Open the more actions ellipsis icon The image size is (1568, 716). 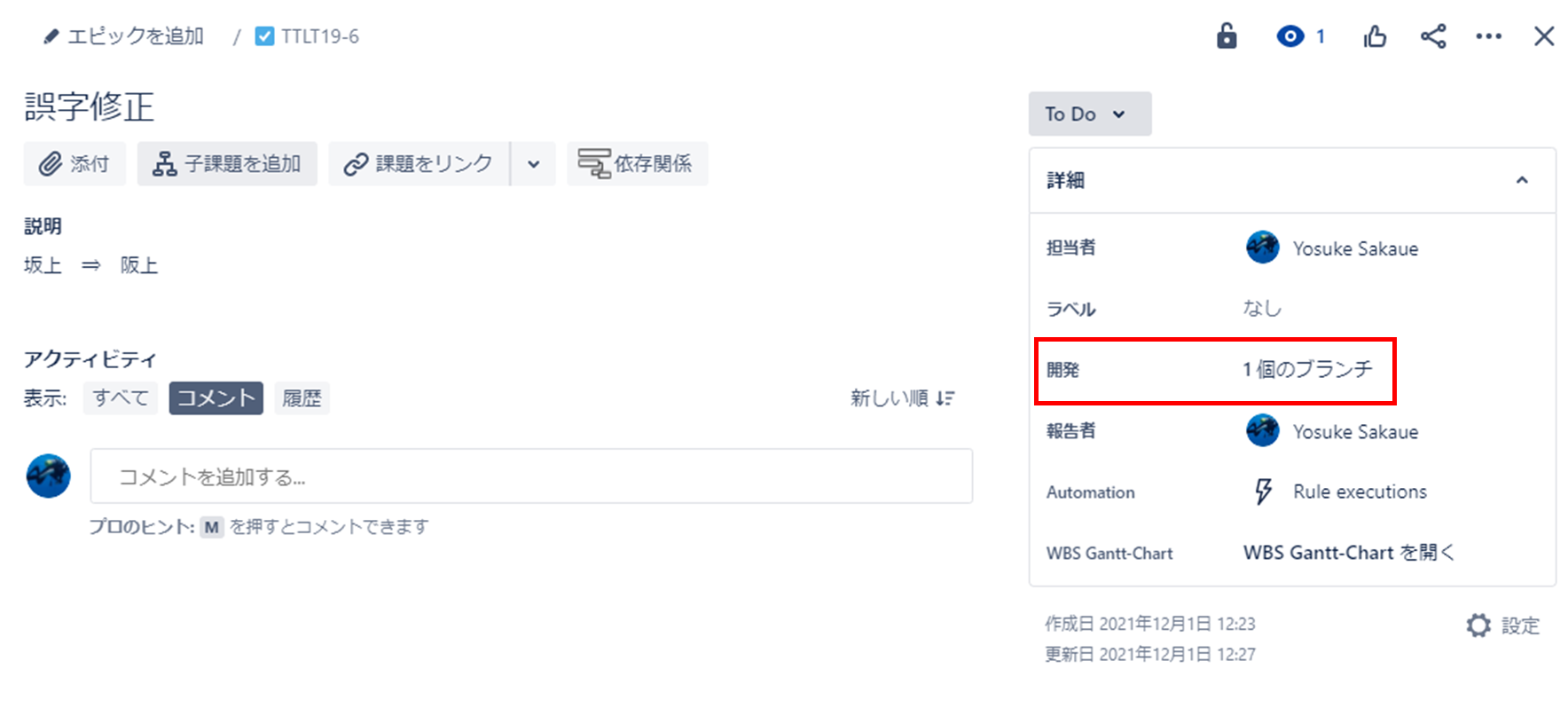pos(1488,36)
